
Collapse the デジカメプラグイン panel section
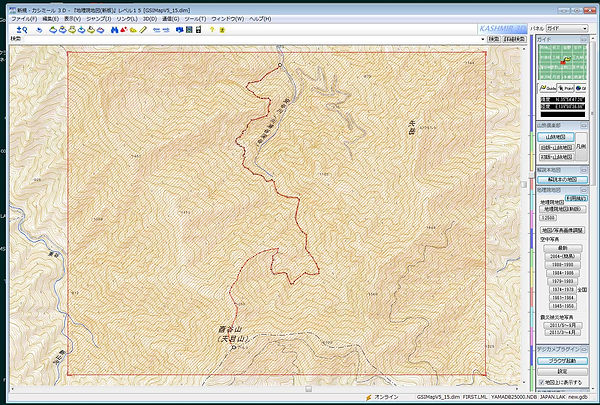[x=583, y=349]
